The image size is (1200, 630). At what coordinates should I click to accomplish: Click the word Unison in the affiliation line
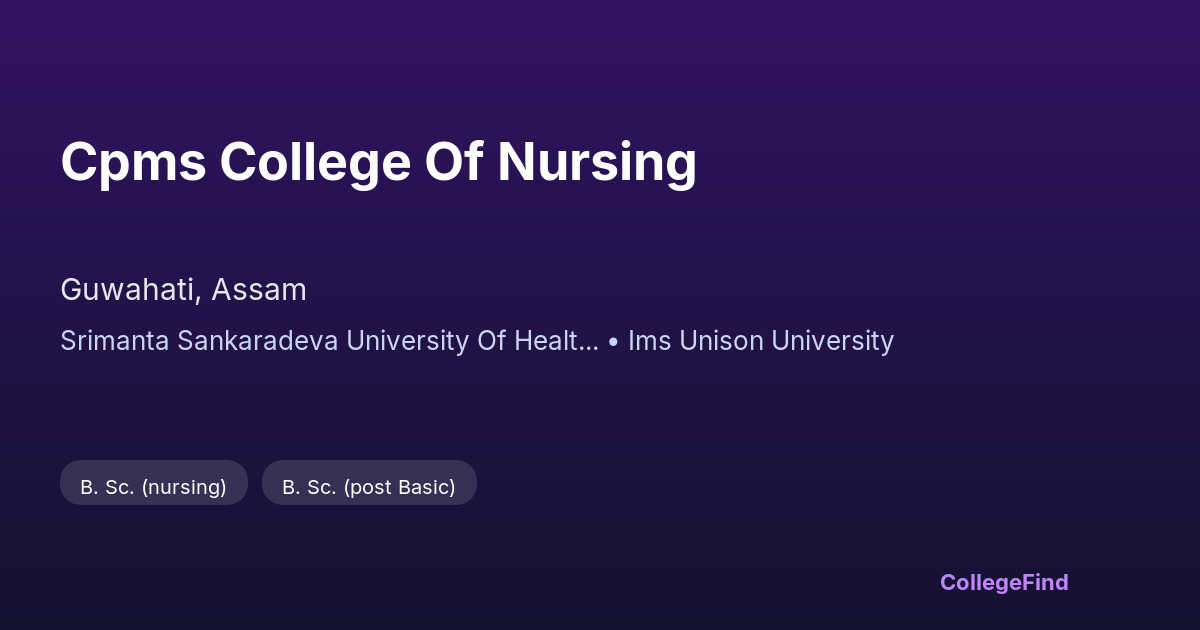pyautogui.click(x=717, y=341)
